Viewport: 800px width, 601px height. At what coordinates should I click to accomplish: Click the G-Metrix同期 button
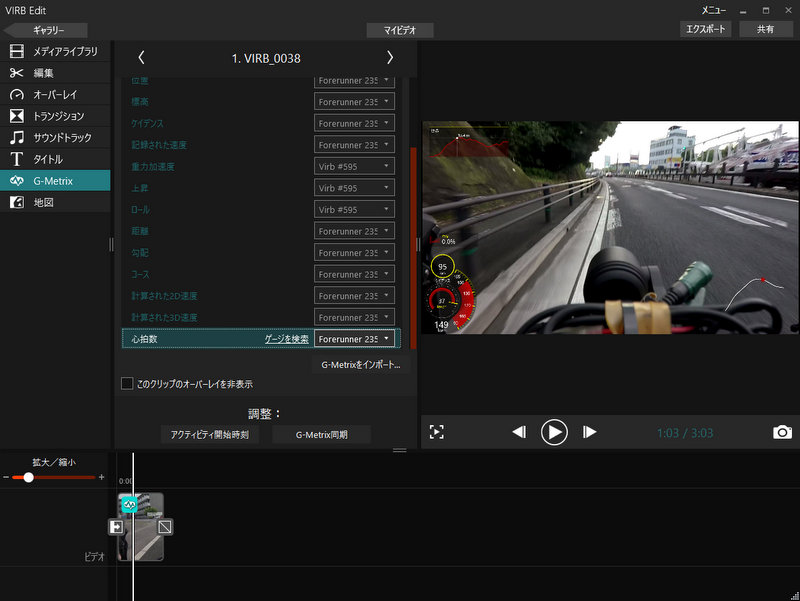click(x=321, y=435)
